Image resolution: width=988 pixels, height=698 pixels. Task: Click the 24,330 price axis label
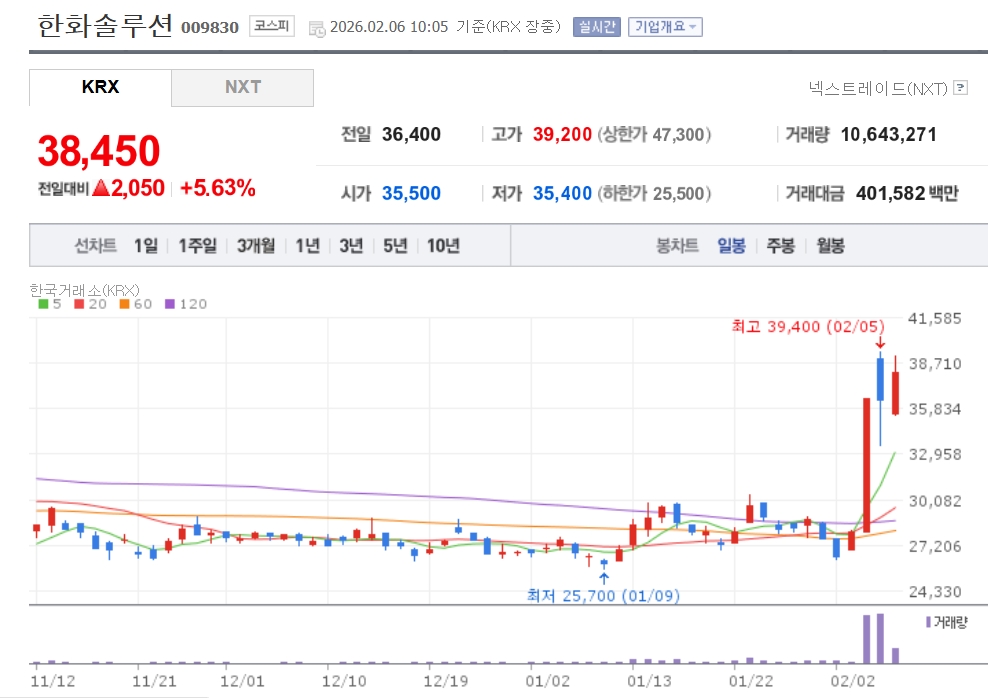934,592
